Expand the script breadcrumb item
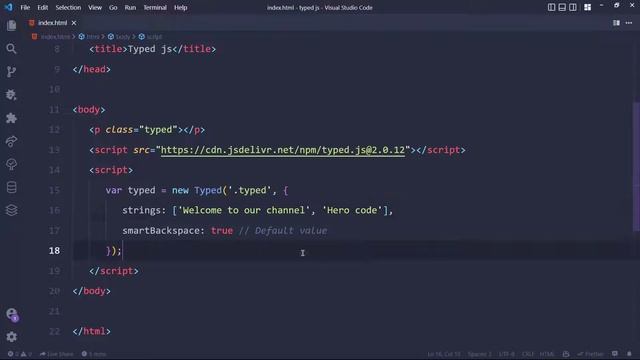Screen dimensions: 640x360 pyautogui.click(x=150, y=37)
